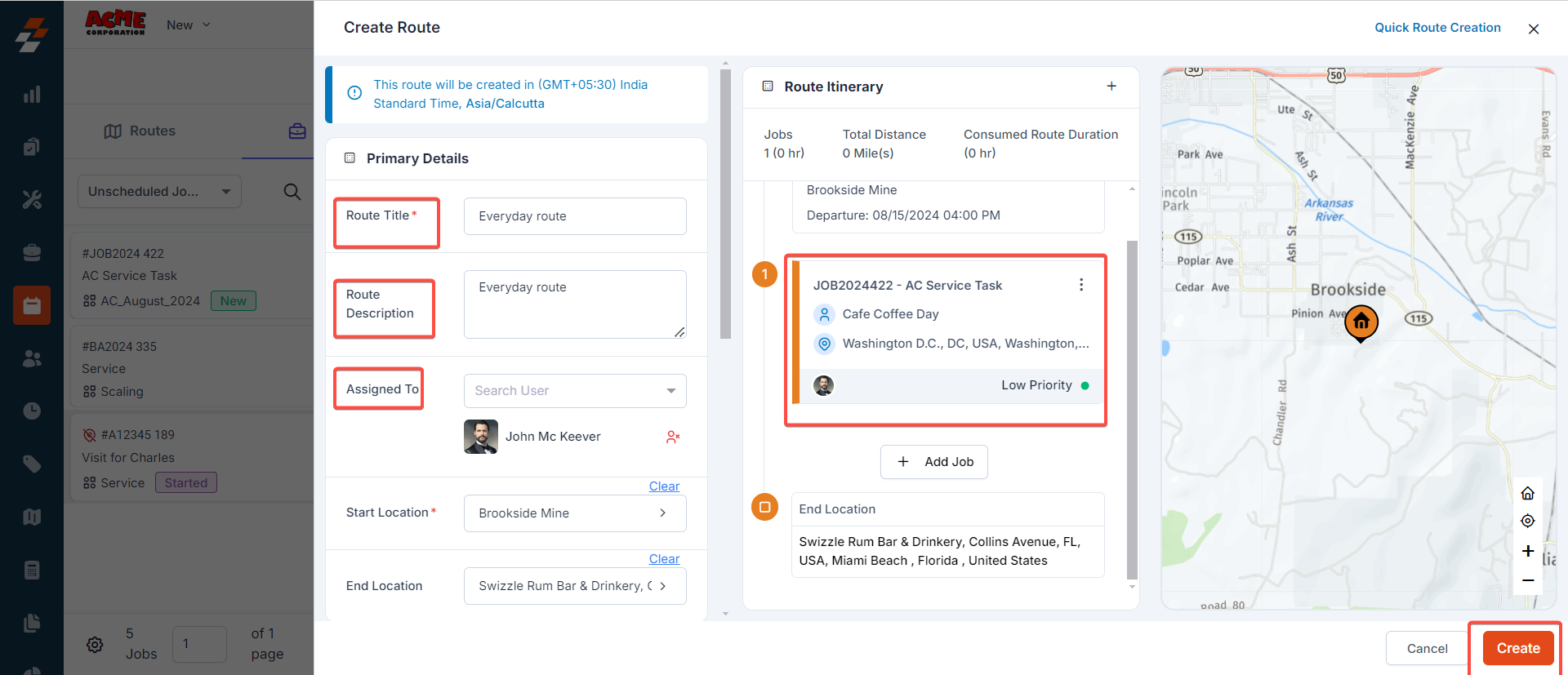
Task: Remove assigned user John Mc Keever
Action: [672, 437]
